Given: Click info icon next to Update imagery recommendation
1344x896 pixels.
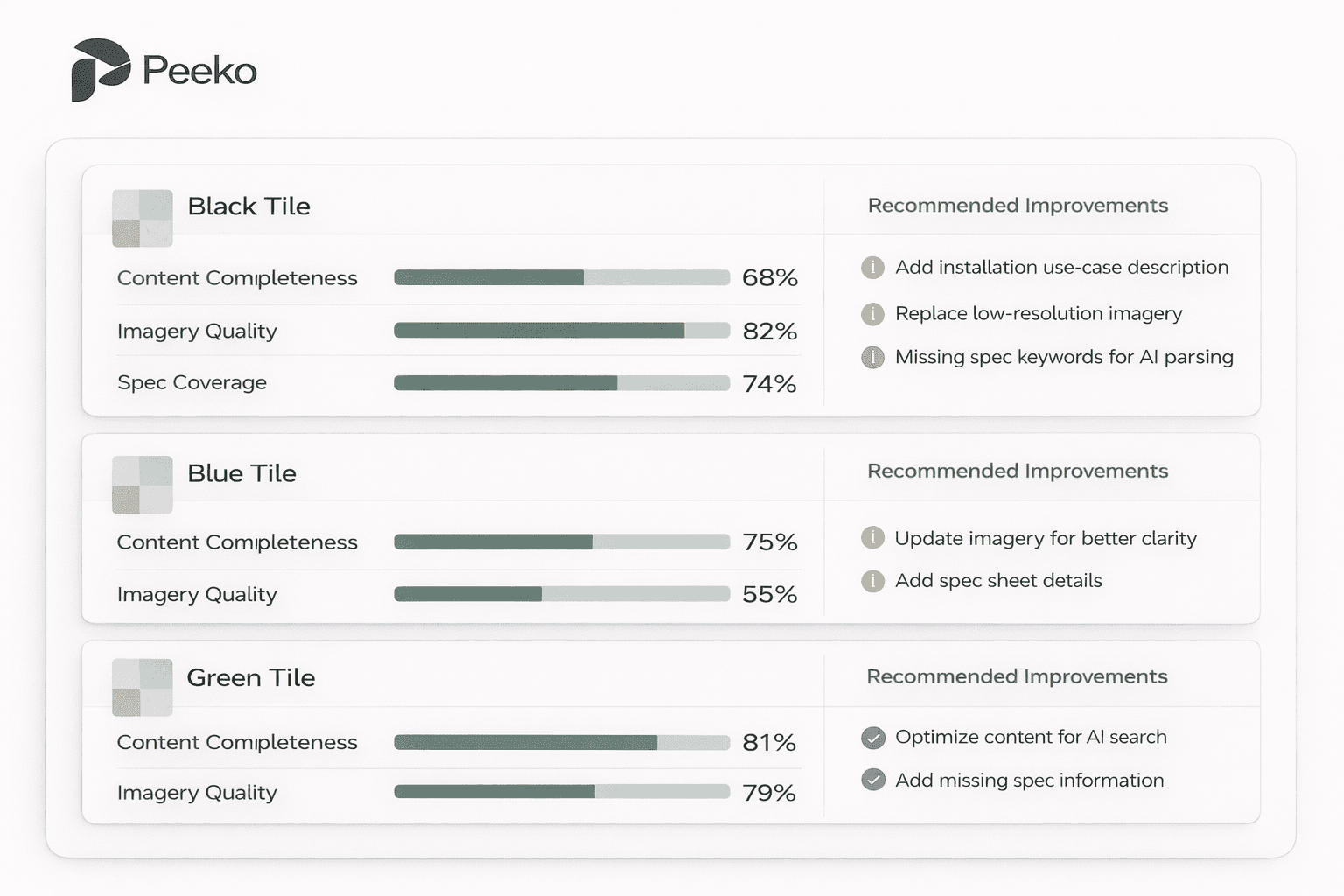Looking at the screenshot, I should point(872,538).
